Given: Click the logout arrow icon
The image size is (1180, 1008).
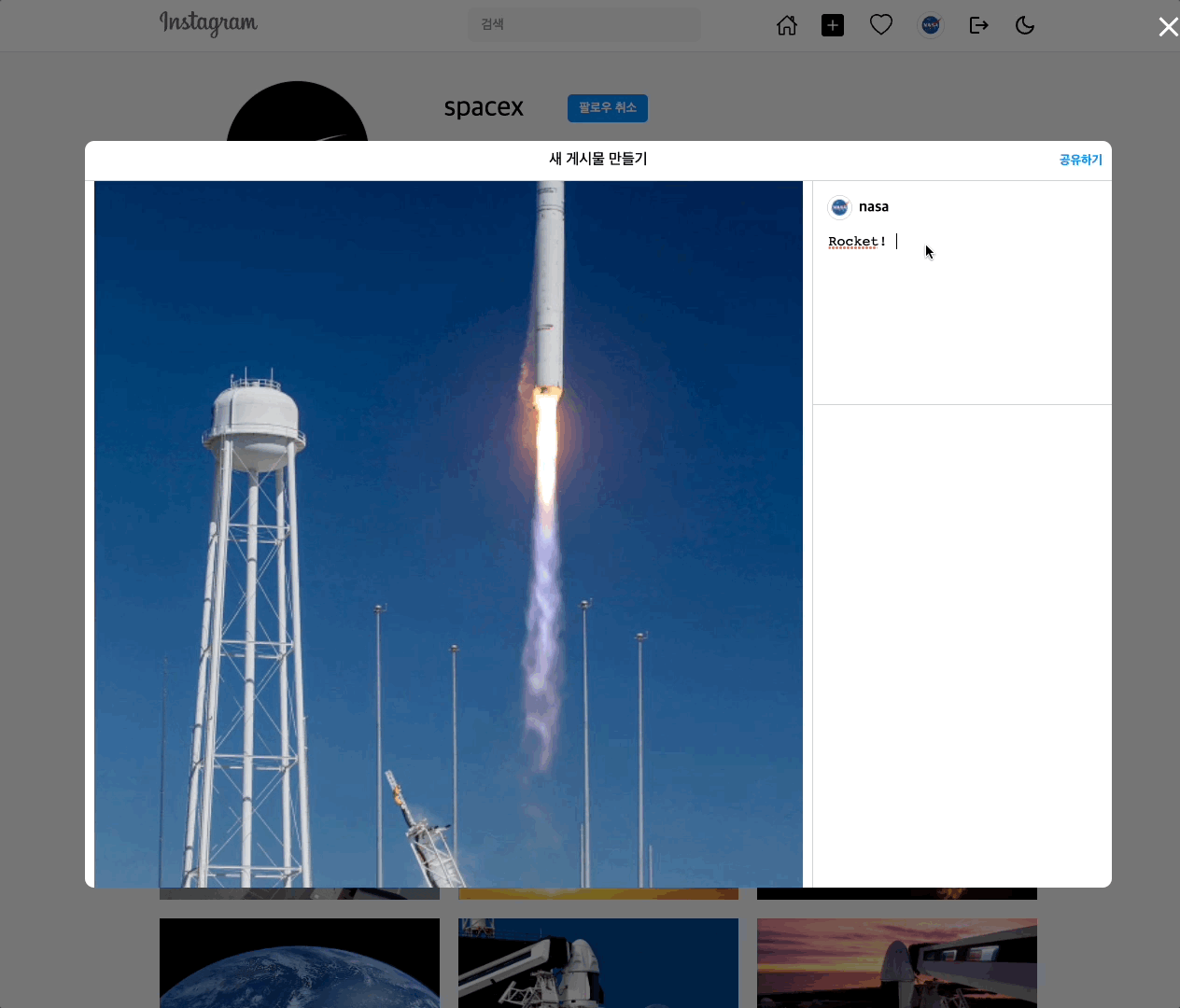Looking at the screenshot, I should click(x=978, y=25).
